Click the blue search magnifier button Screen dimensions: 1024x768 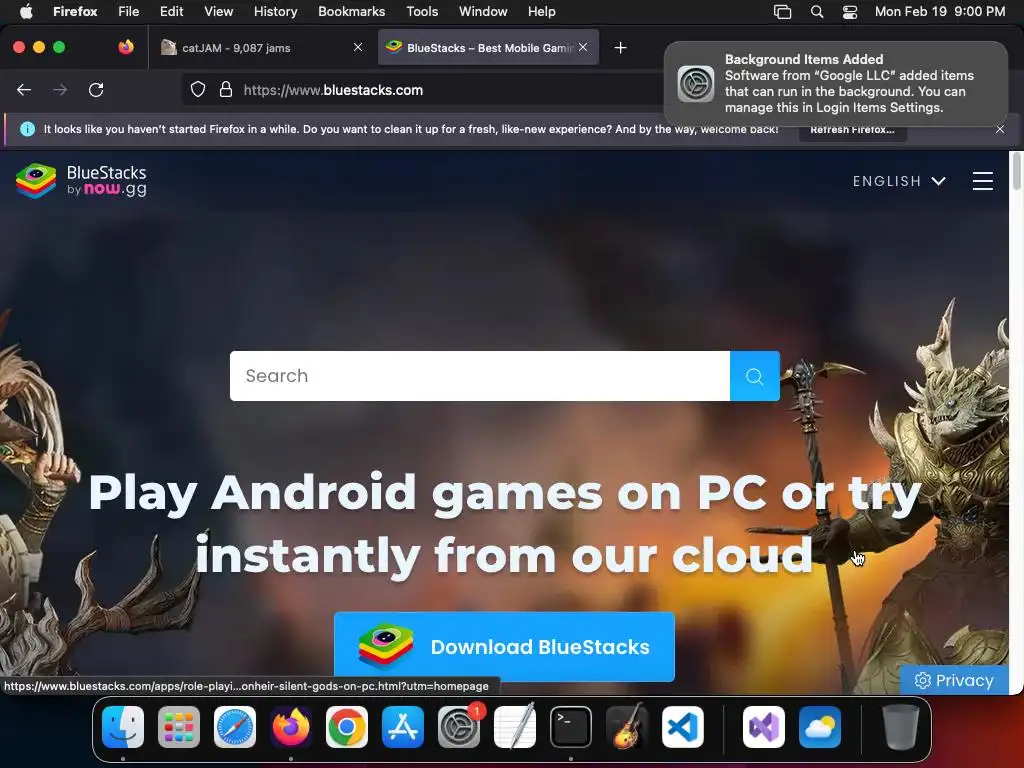[x=754, y=376]
